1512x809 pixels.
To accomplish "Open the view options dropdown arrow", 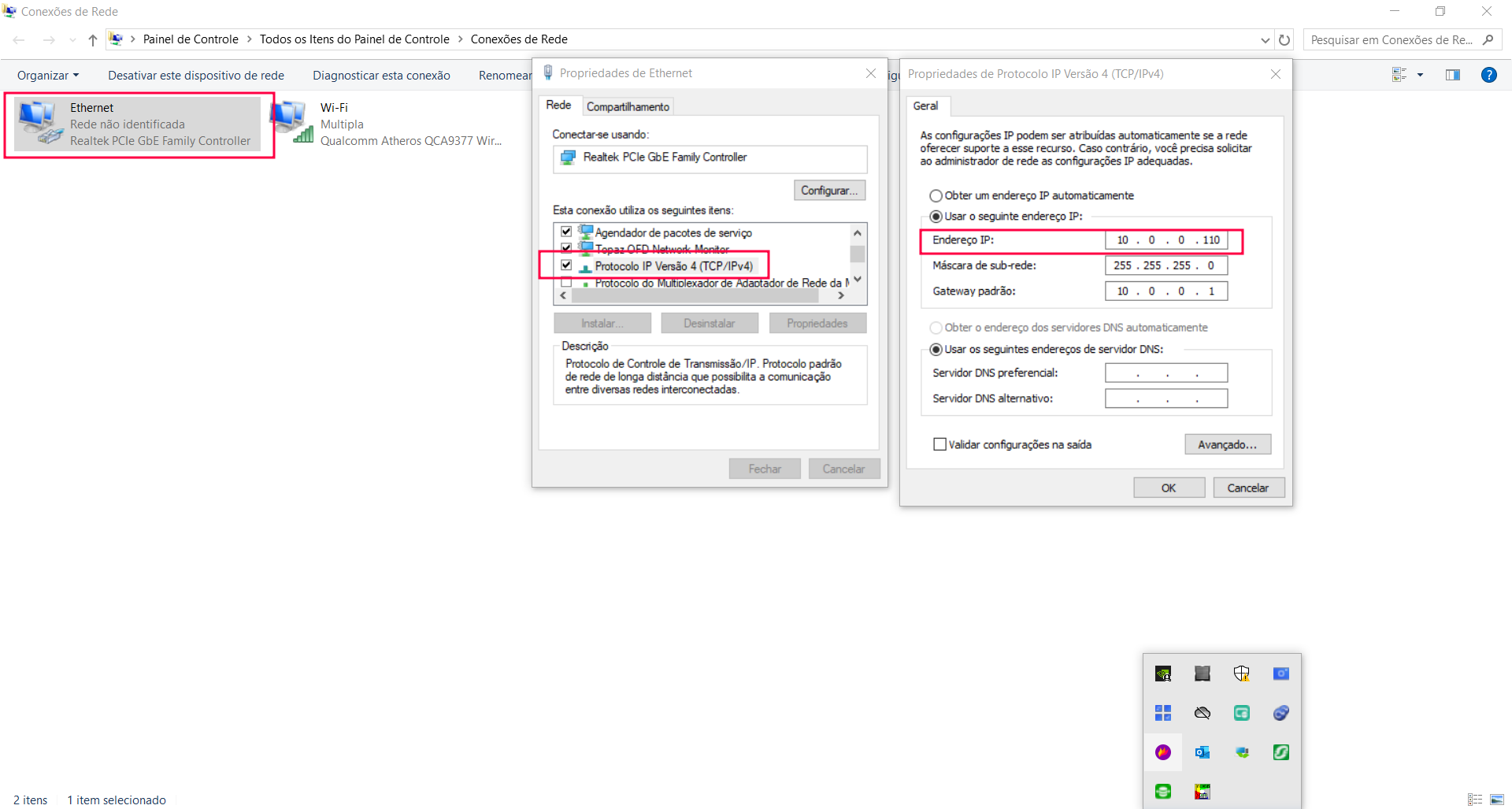I will point(1420,75).
